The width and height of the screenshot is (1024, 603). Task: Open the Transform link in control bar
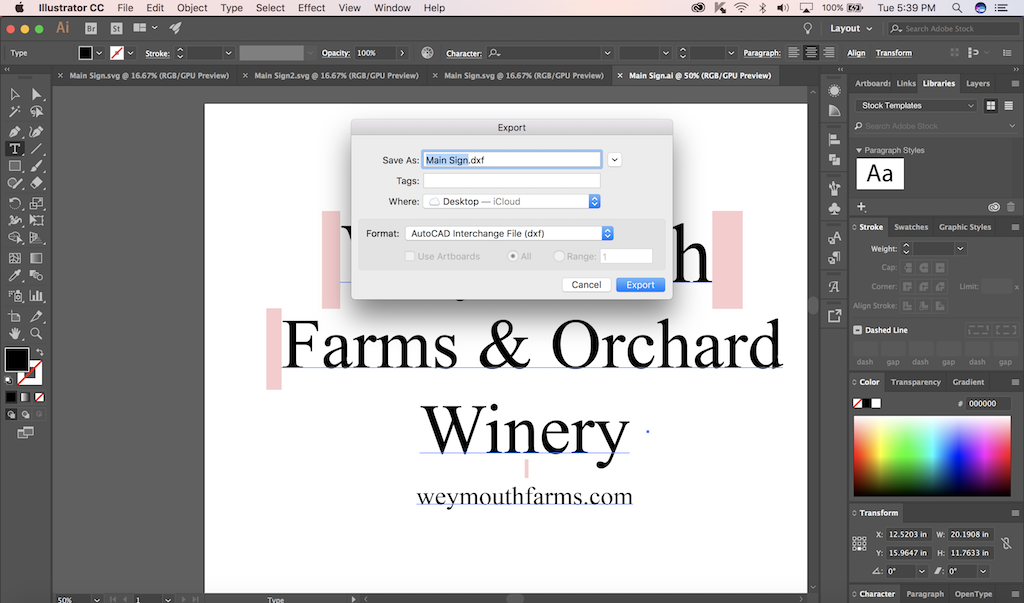893,53
